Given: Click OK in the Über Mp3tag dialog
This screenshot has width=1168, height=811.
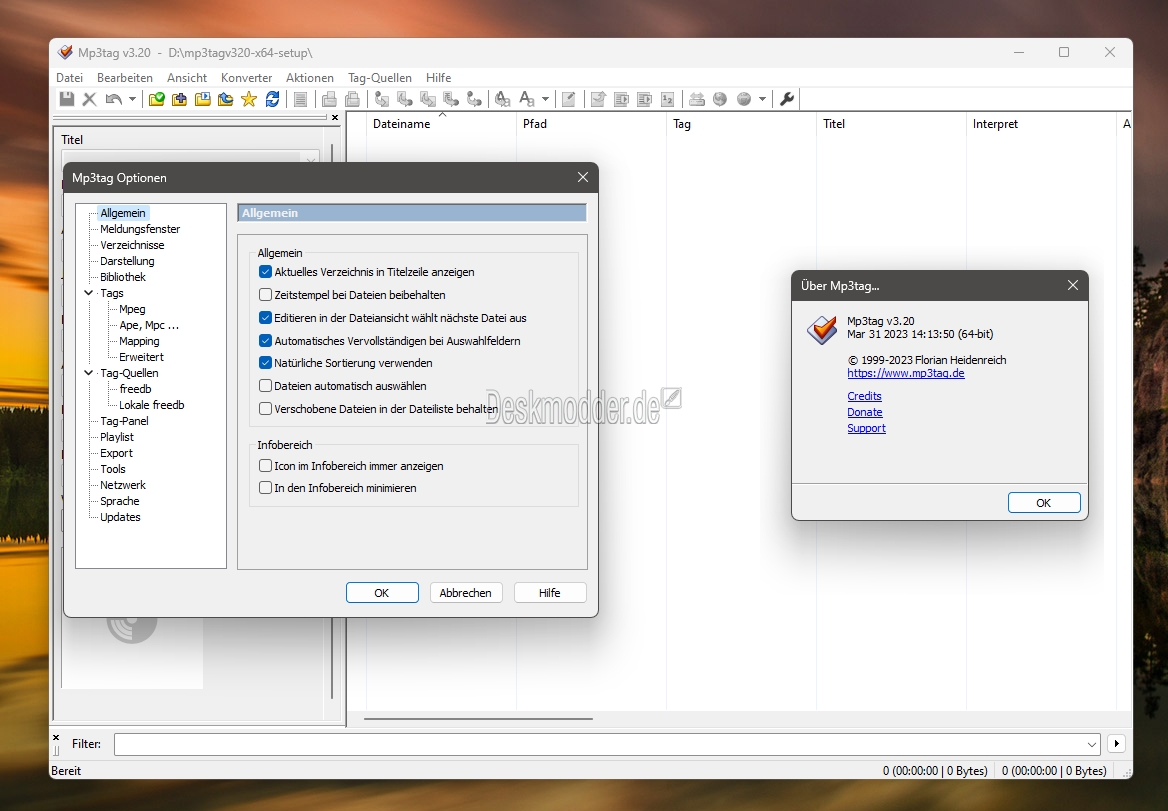Looking at the screenshot, I should coord(1044,503).
